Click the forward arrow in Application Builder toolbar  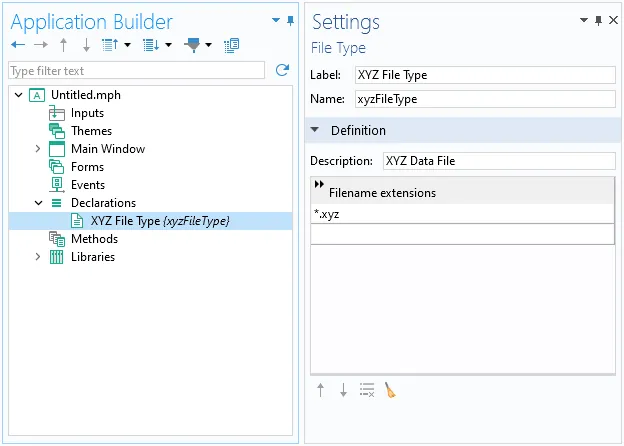pos(40,45)
